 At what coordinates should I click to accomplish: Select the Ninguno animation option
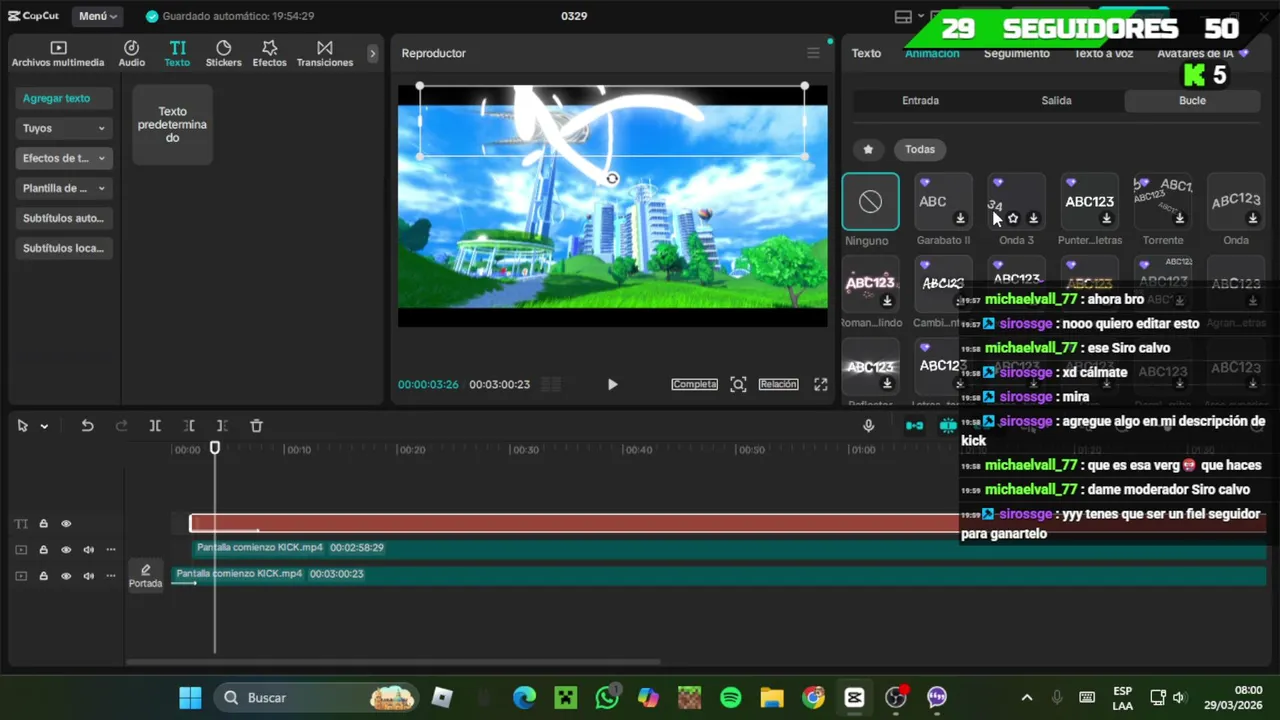870,202
